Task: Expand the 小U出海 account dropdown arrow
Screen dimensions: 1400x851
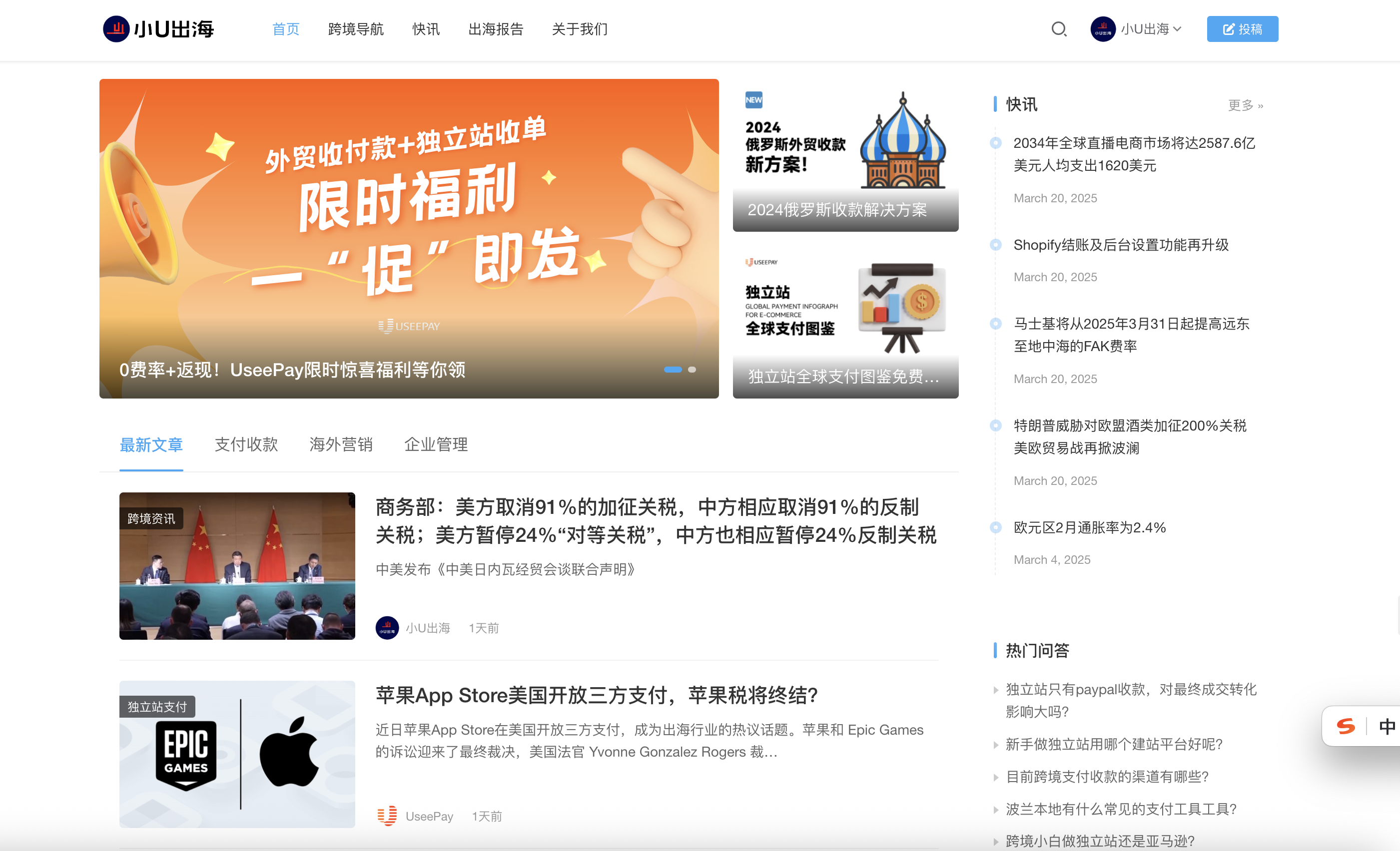Action: tap(1177, 29)
